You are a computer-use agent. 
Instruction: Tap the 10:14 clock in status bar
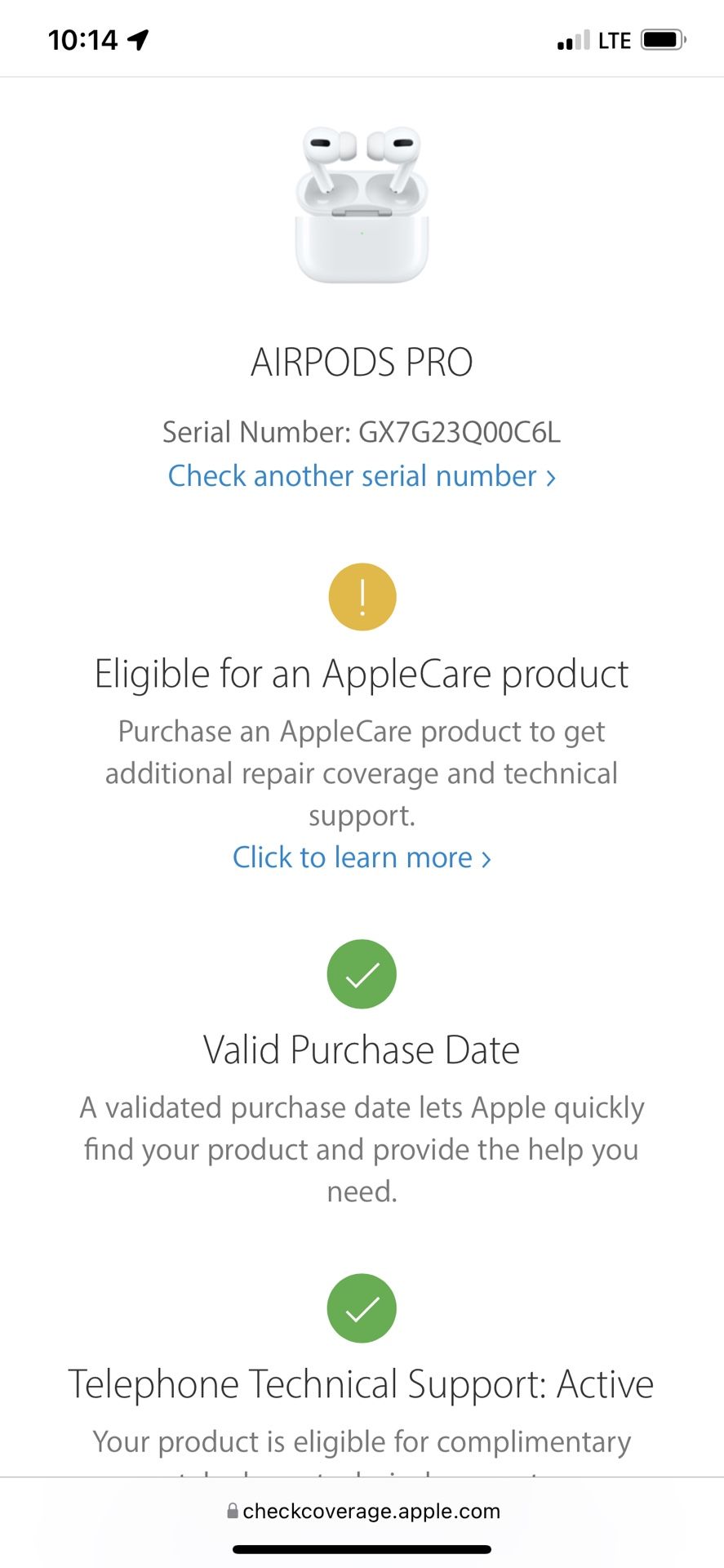click(82, 40)
